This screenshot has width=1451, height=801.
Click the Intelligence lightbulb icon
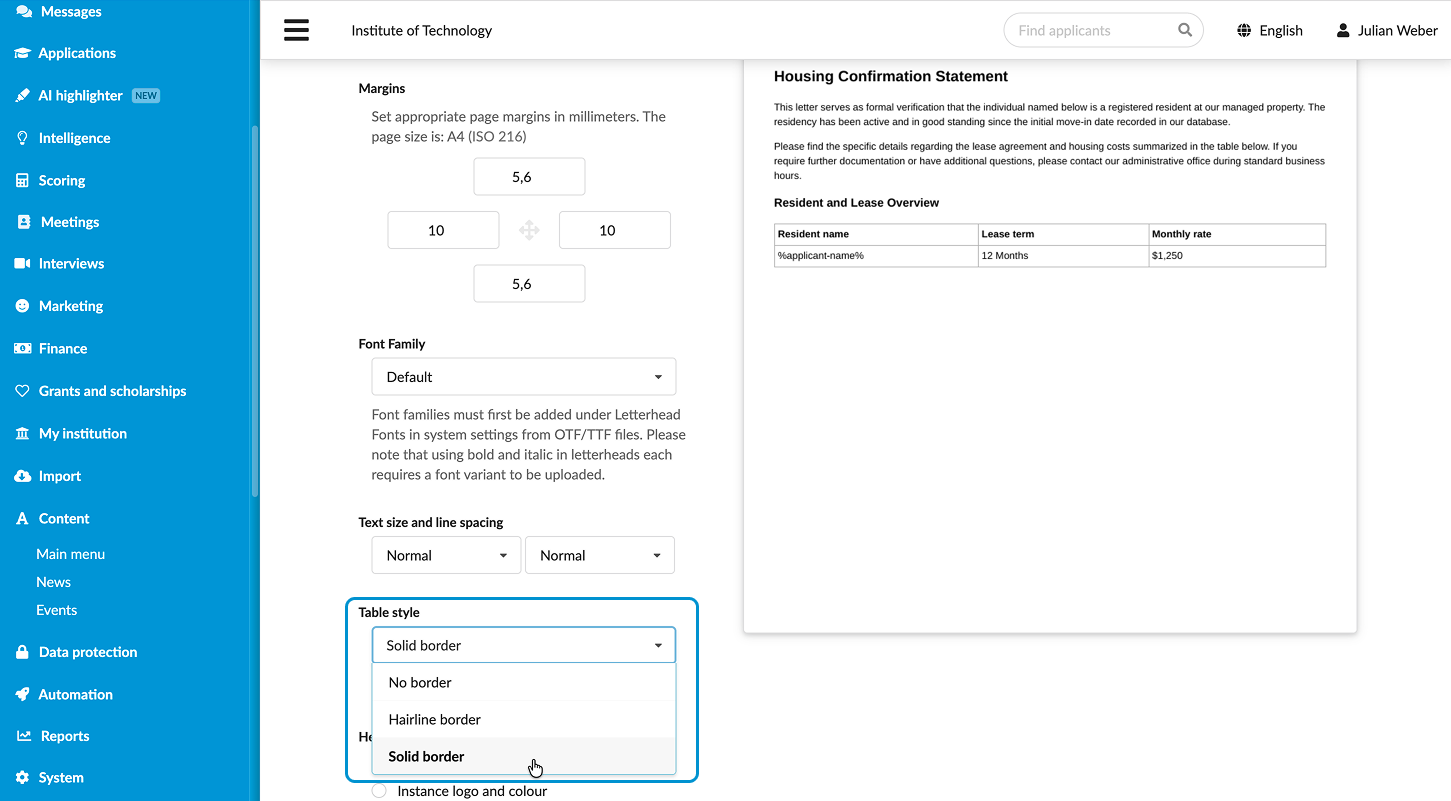coord(22,138)
